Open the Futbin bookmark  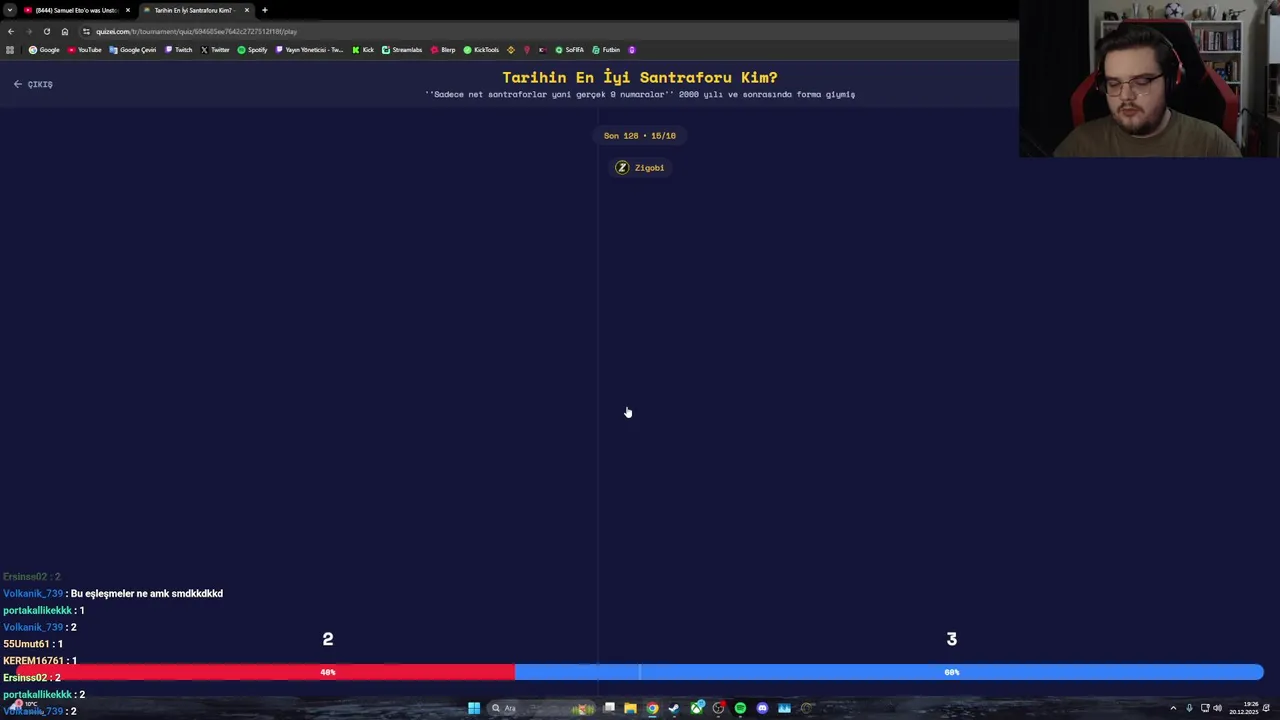tap(606, 50)
